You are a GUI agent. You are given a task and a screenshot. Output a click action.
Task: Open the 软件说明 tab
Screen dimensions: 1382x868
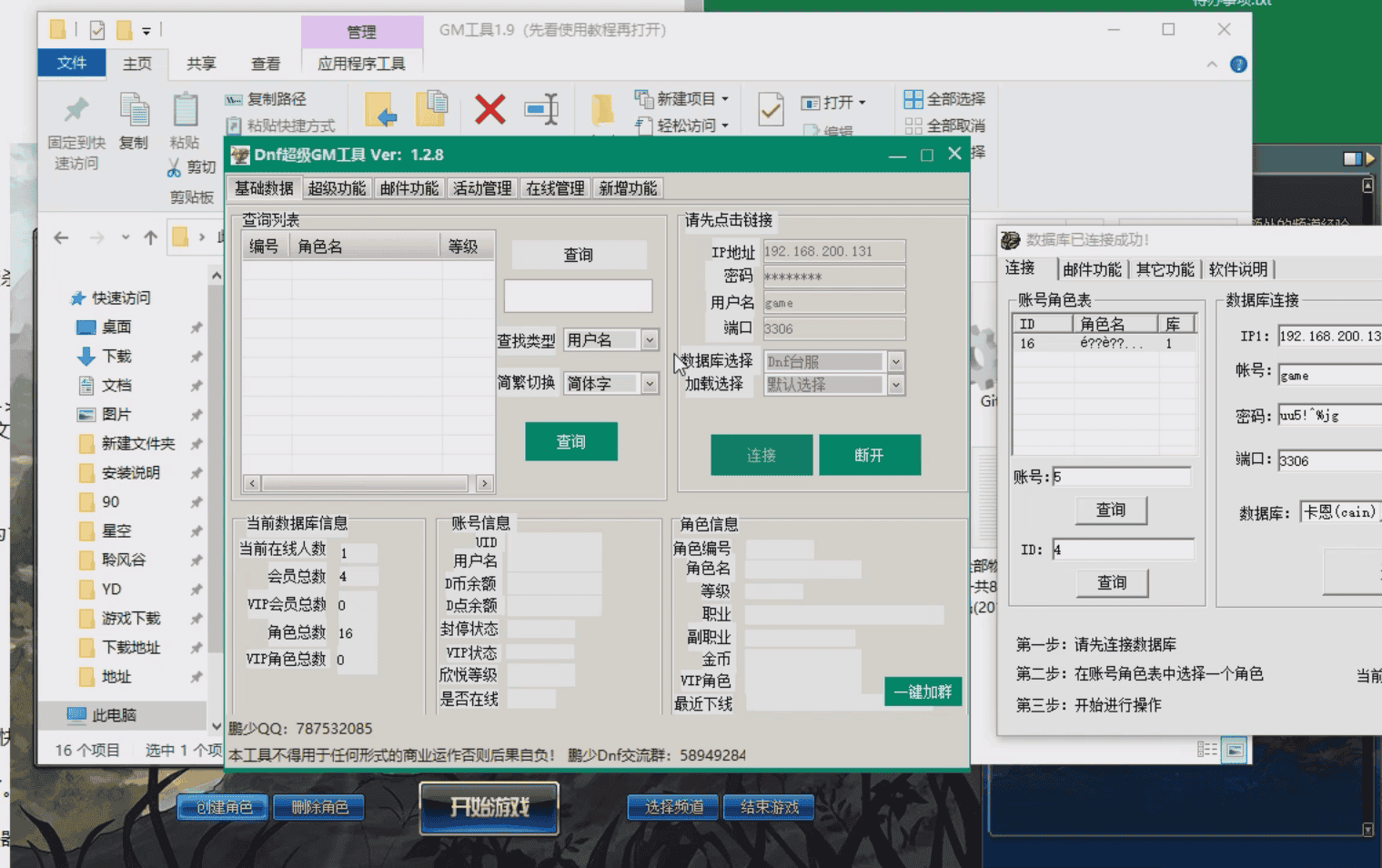[x=1238, y=268]
